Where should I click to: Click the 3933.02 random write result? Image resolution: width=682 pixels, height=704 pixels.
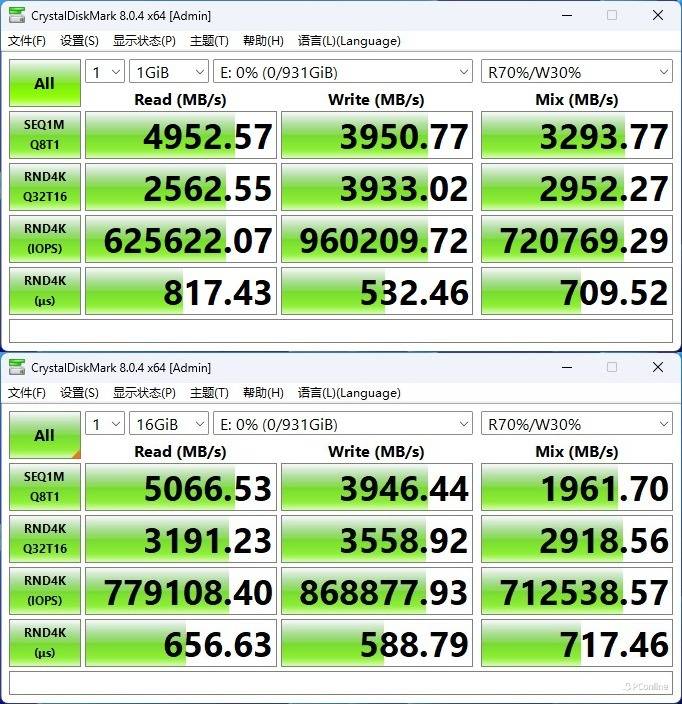click(377, 187)
